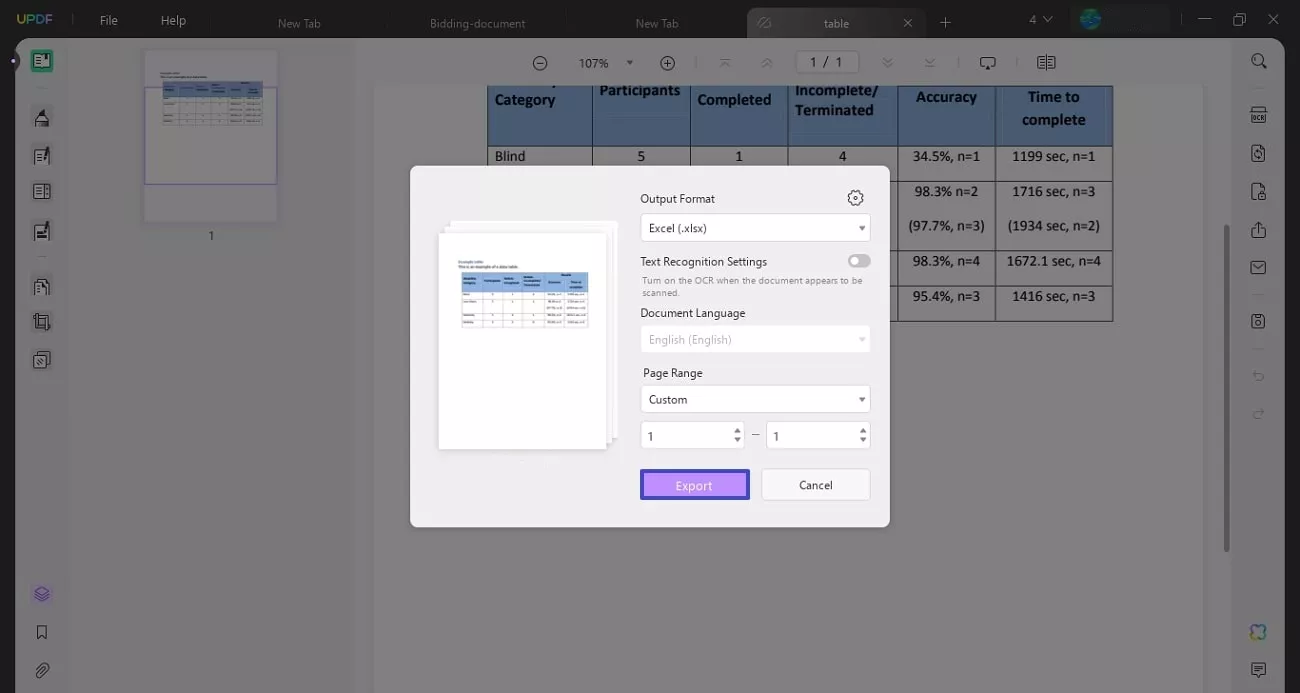Open the File menu
Image resolution: width=1300 pixels, height=693 pixels.
point(108,20)
